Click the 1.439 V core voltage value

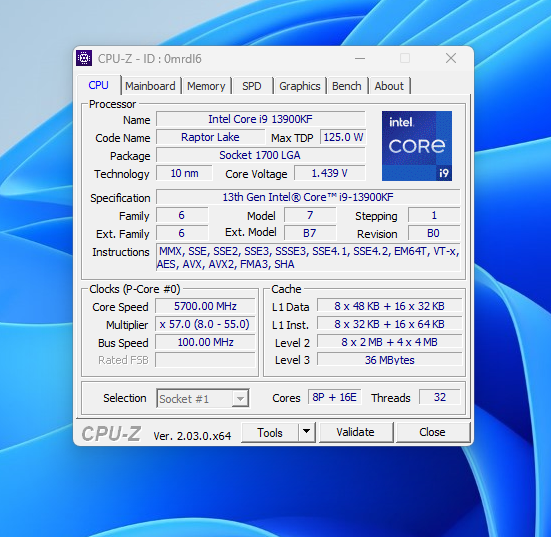(330, 173)
